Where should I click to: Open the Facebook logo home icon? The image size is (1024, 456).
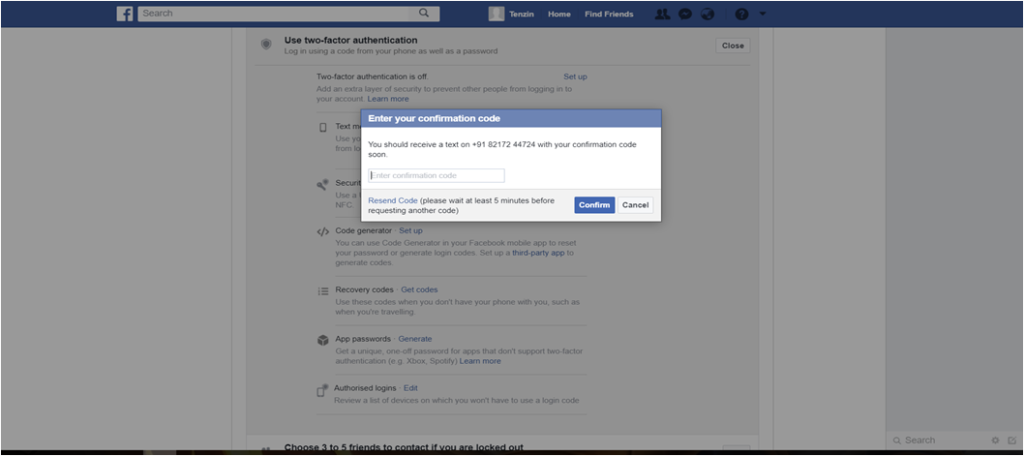[x=125, y=14]
